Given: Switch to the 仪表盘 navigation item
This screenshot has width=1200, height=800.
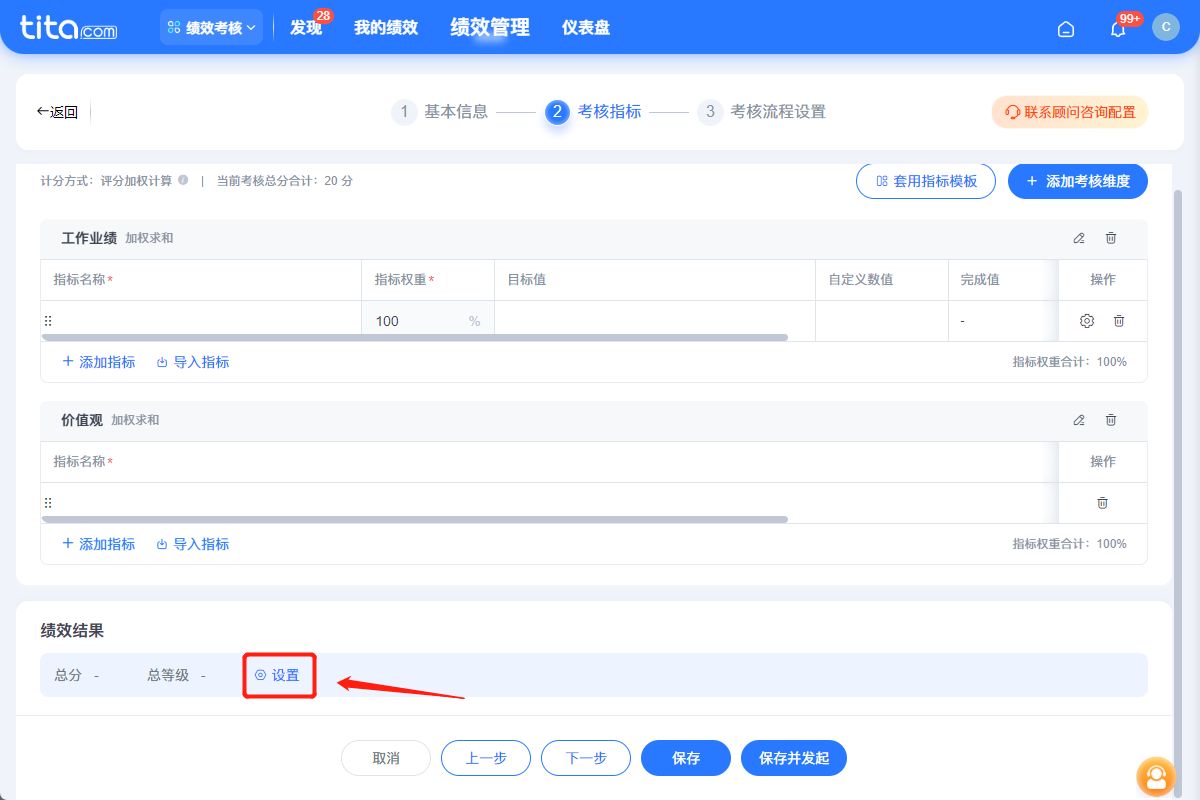Looking at the screenshot, I should pos(586,27).
